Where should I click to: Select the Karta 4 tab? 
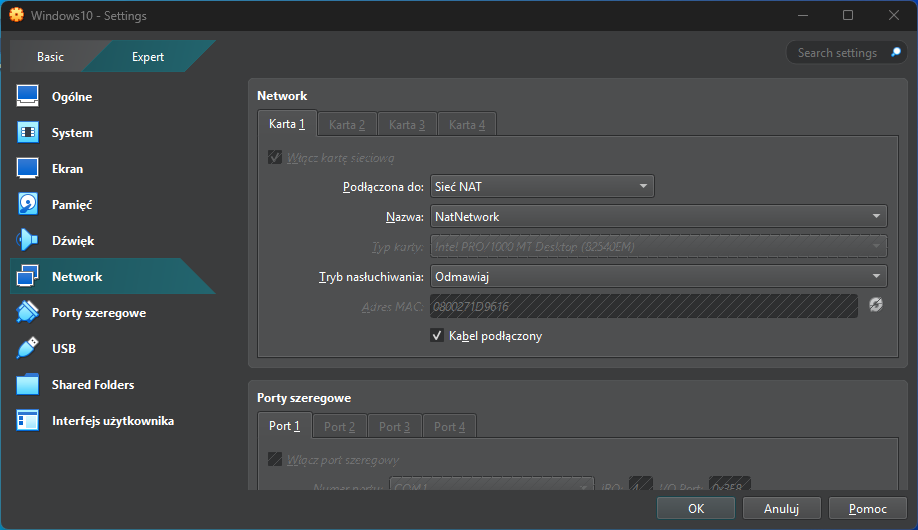pyautogui.click(x=467, y=124)
